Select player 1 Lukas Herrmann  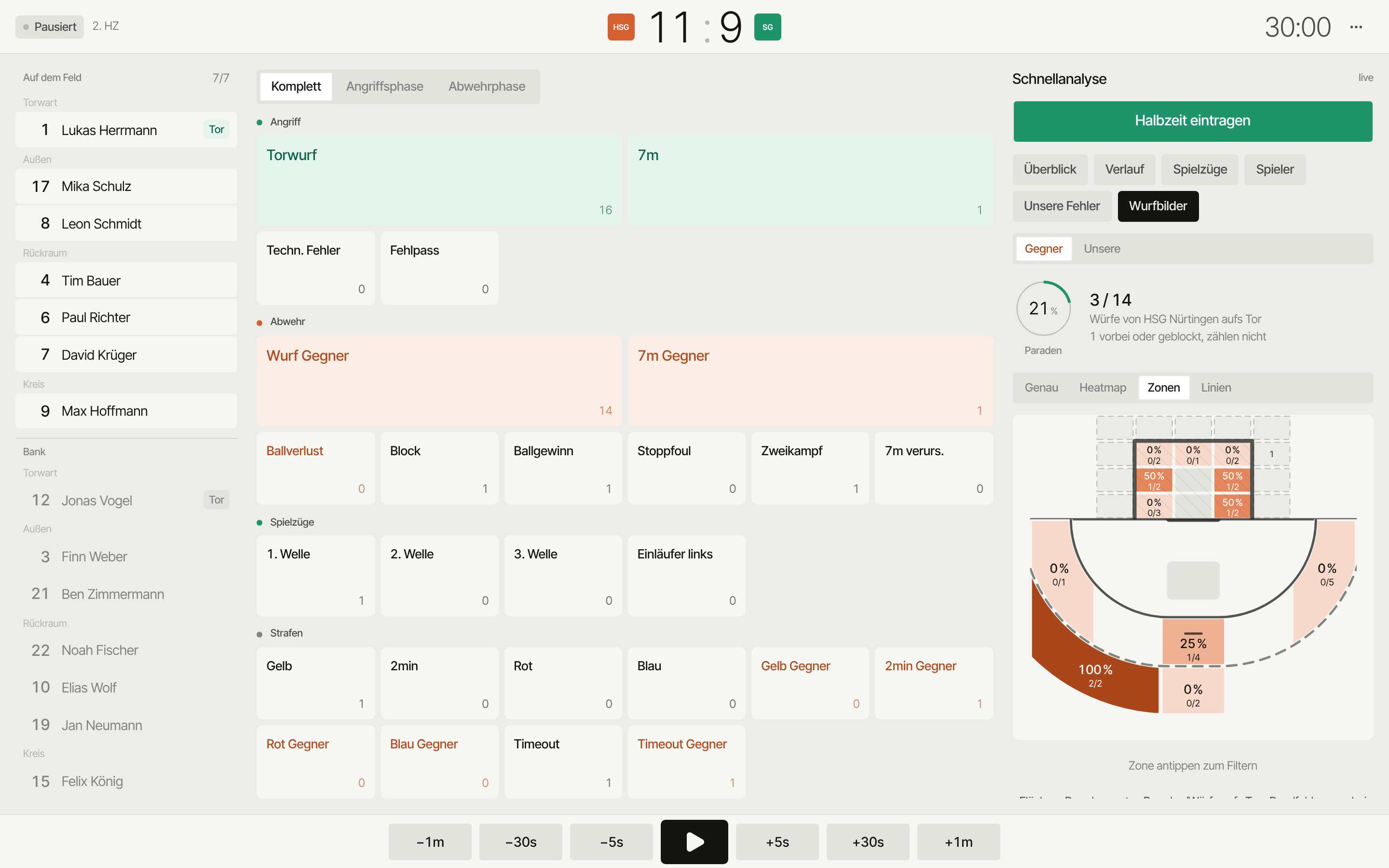(126, 130)
